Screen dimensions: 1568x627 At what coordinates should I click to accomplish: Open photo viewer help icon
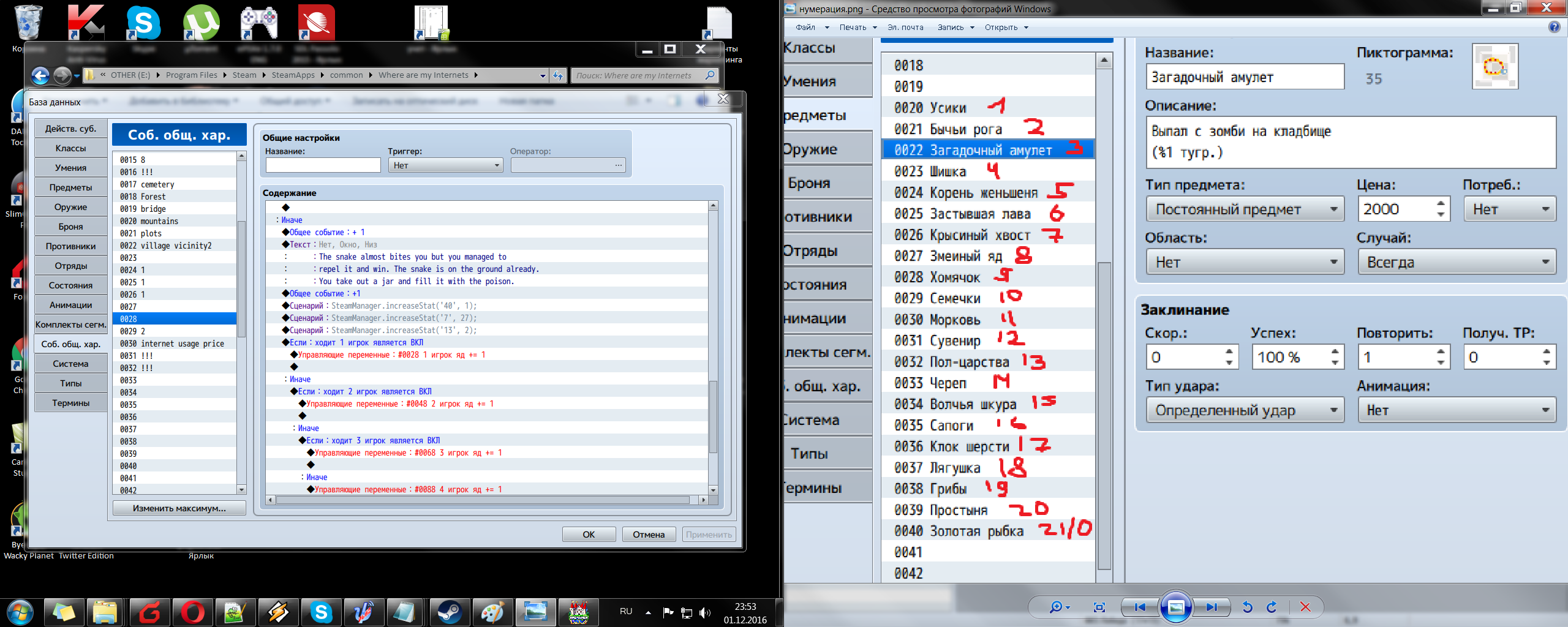[1554, 27]
